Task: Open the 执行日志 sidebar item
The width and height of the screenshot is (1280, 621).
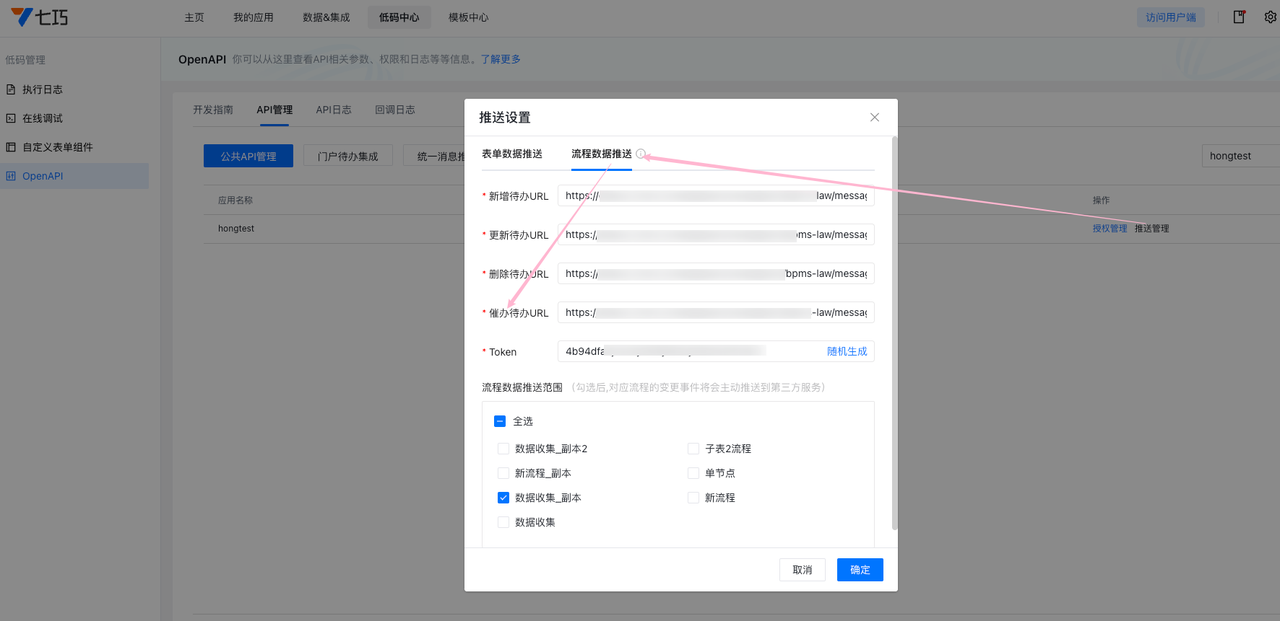Action: click(42, 89)
